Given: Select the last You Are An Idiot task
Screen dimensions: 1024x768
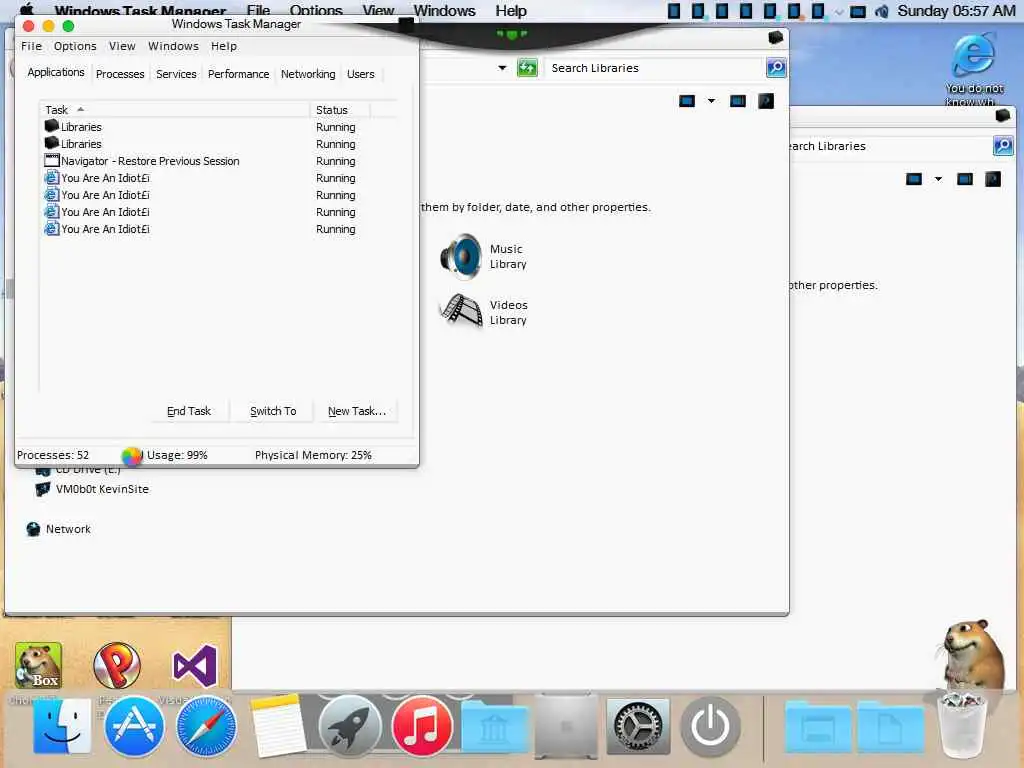Looking at the screenshot, I should pos(219,229).
